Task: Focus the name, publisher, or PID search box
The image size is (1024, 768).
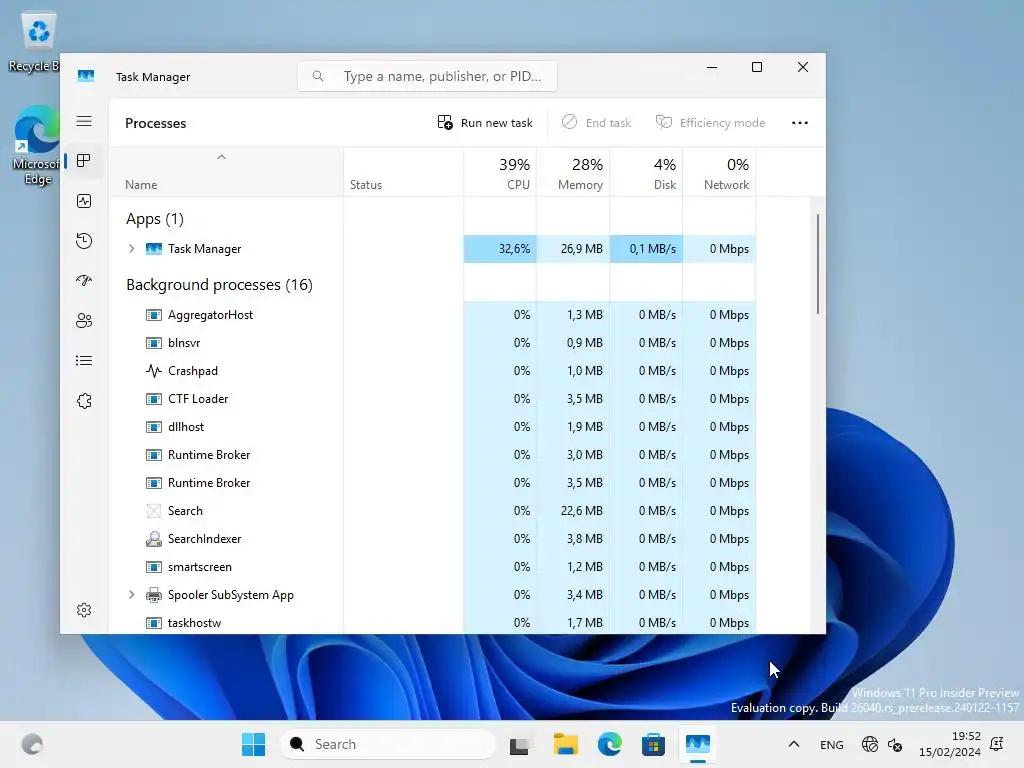Action: (427, 76)
